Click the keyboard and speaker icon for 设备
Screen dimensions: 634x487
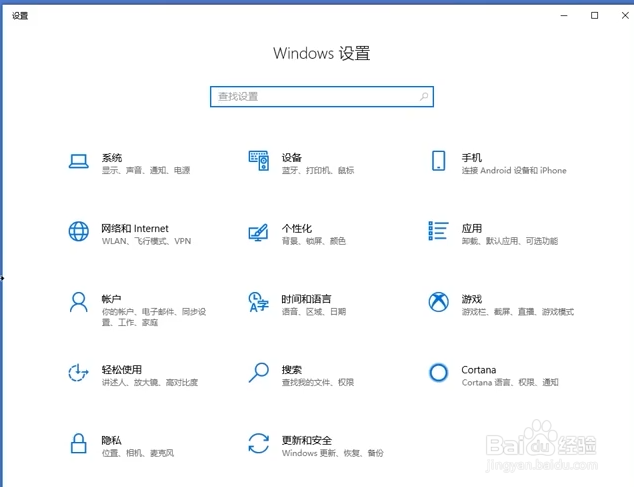259,161
